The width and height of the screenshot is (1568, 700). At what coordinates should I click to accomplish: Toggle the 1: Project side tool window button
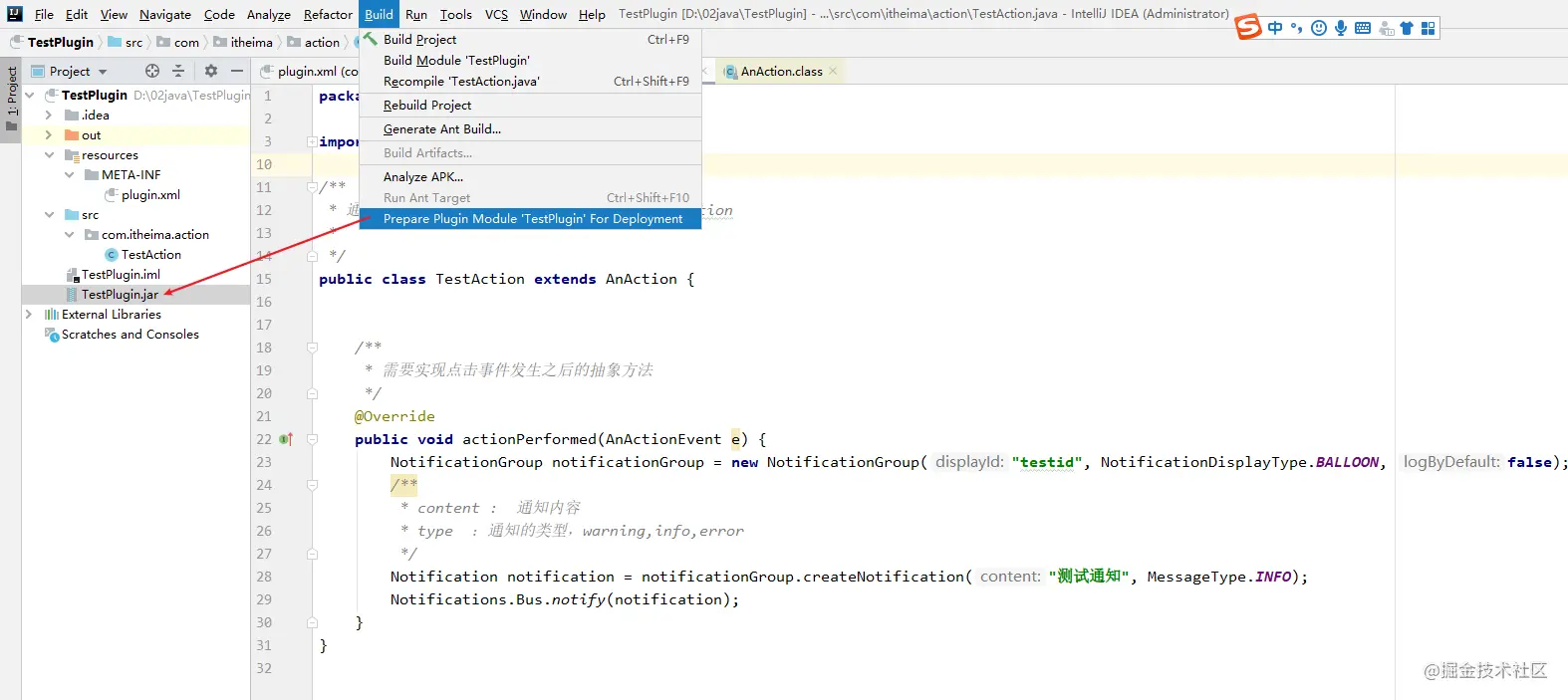tap(11, 100)
